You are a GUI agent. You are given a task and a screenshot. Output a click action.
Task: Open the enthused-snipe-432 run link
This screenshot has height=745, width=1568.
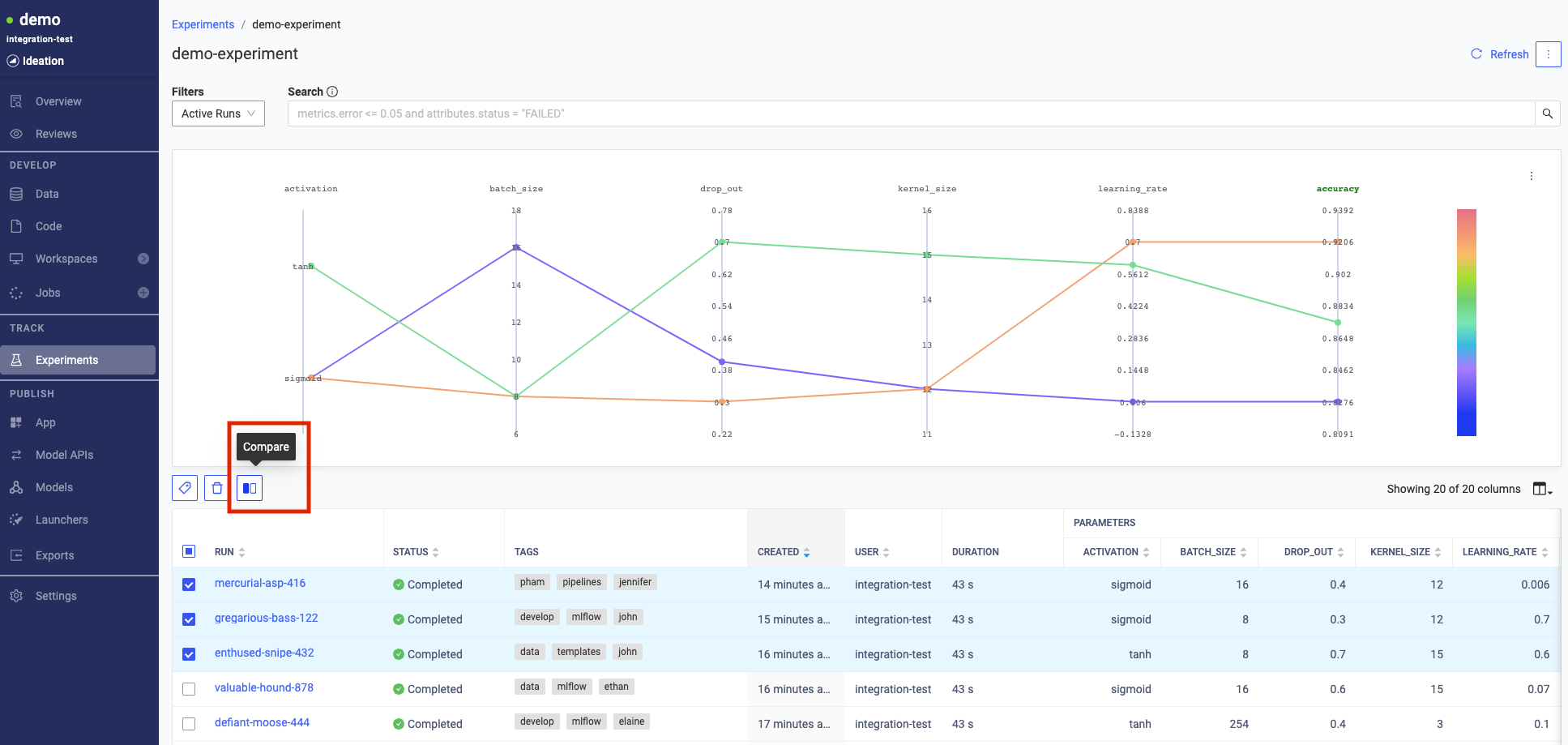click(264, 653)
